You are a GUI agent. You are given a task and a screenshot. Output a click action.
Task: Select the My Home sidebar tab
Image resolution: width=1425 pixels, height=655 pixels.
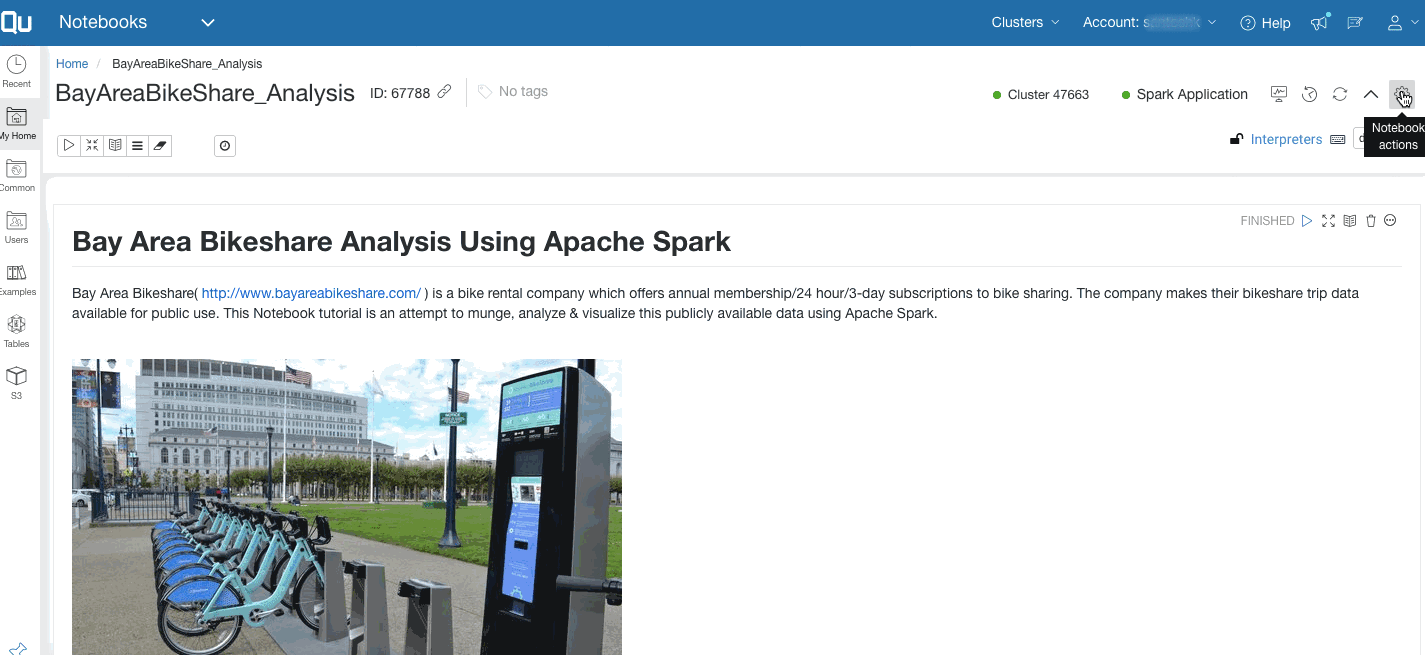[x=17, y=124]
